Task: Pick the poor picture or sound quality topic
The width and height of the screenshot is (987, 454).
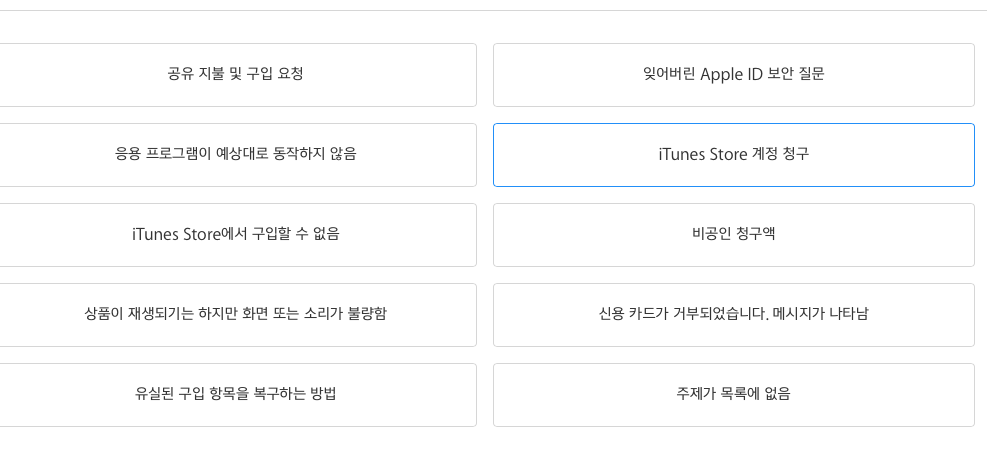Action: pos(236,314)
